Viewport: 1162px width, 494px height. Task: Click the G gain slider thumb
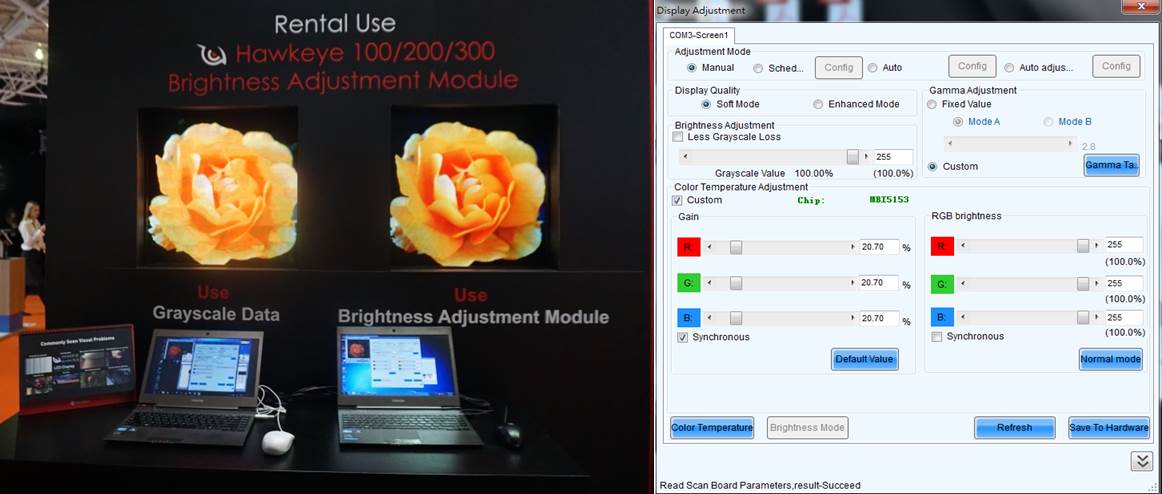point(736,283)
